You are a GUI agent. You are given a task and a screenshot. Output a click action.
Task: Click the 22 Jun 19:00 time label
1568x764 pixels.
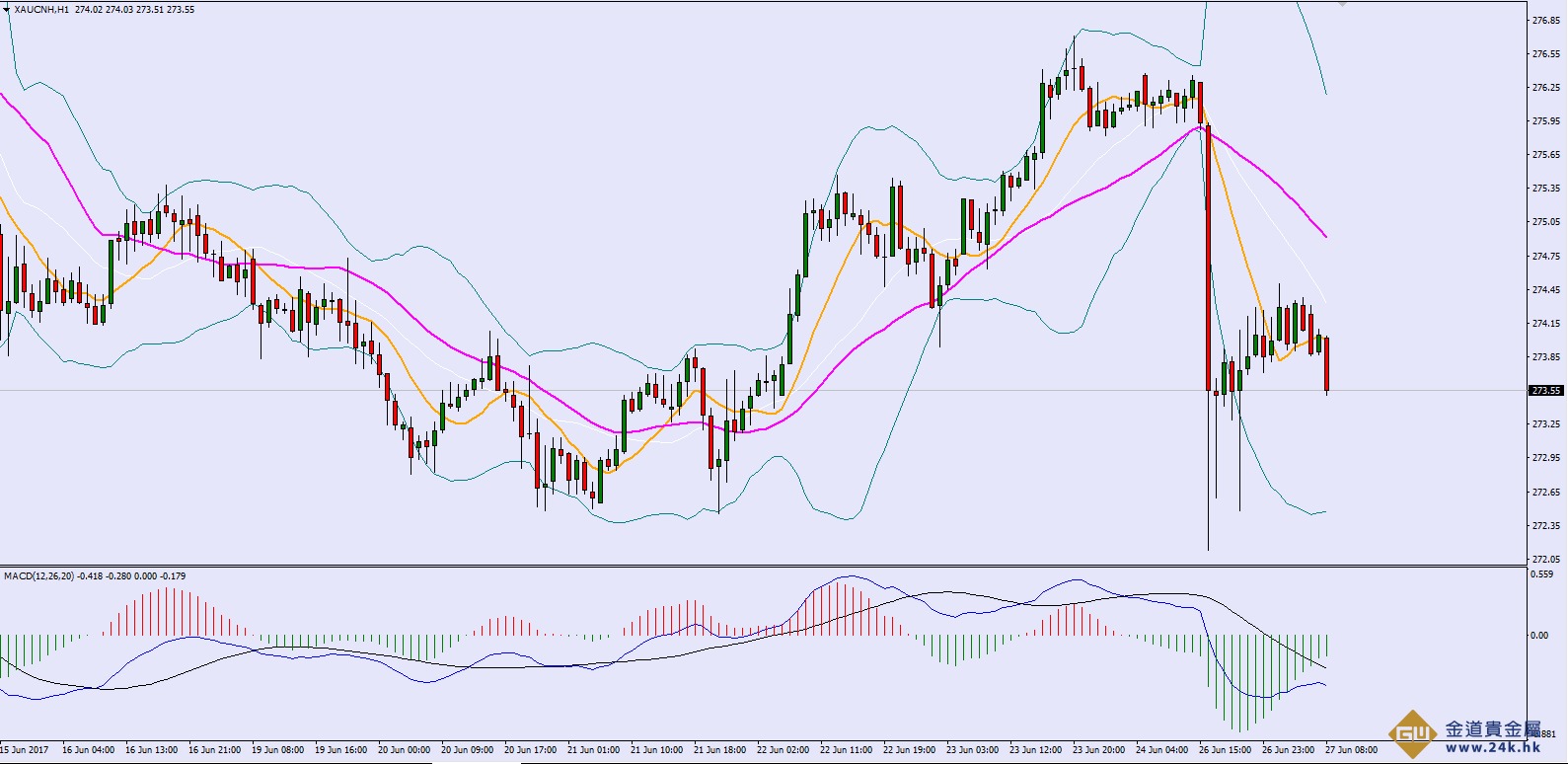click(x=909, y=749)
